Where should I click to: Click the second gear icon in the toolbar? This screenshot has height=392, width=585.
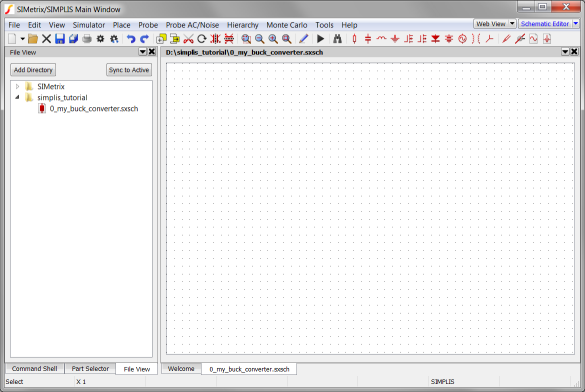(114, 39)
